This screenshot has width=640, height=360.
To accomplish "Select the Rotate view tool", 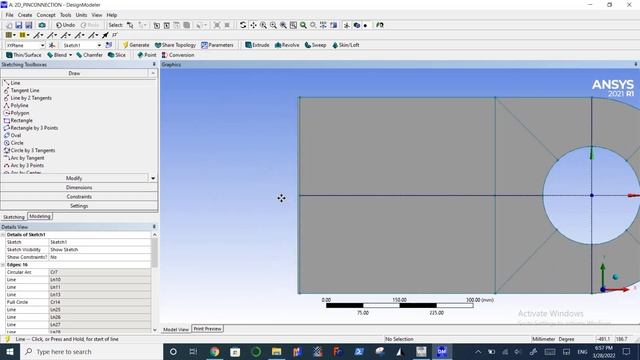I will [x=243, y=25].
